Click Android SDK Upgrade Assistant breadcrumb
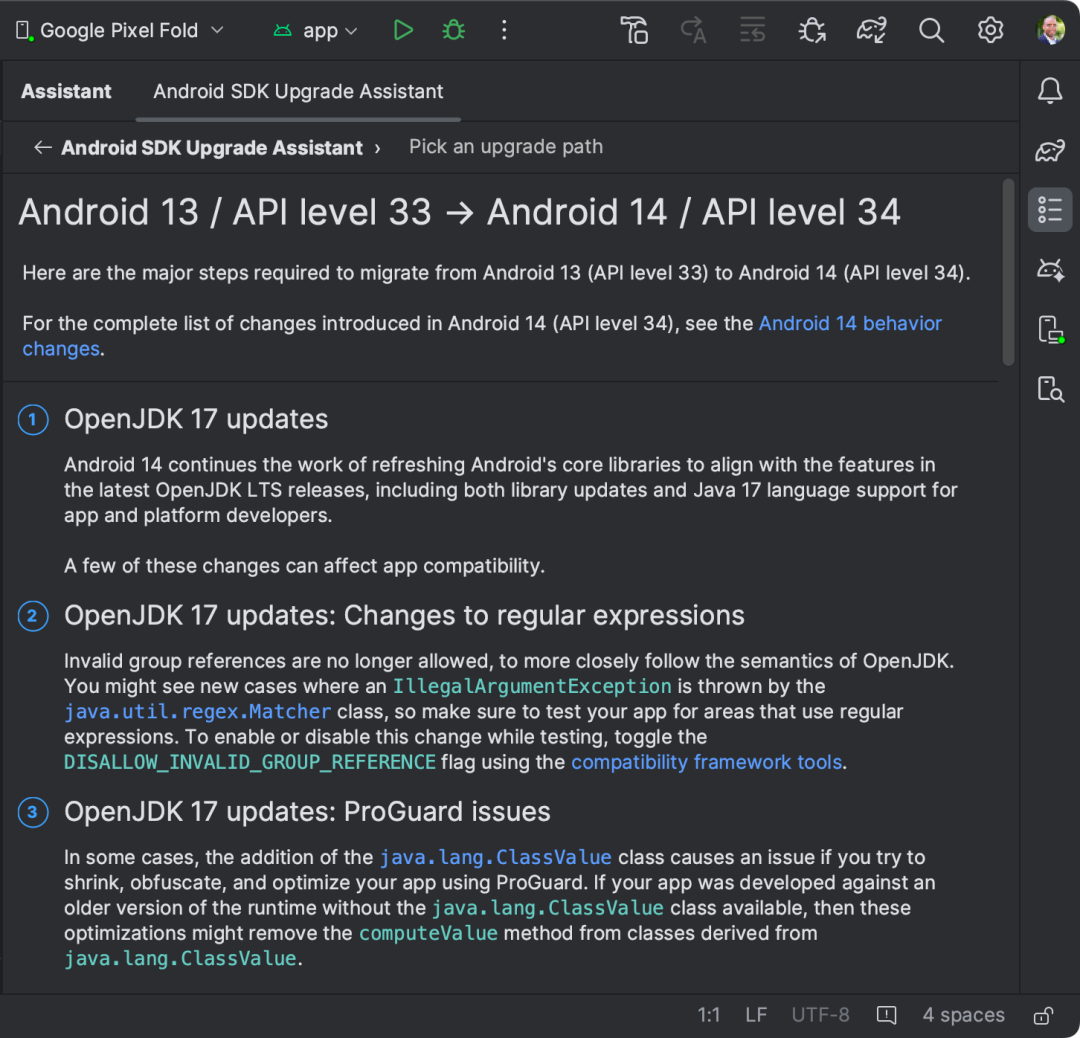The width and height of the screenshot is (1080, 1038). [212, 147]
